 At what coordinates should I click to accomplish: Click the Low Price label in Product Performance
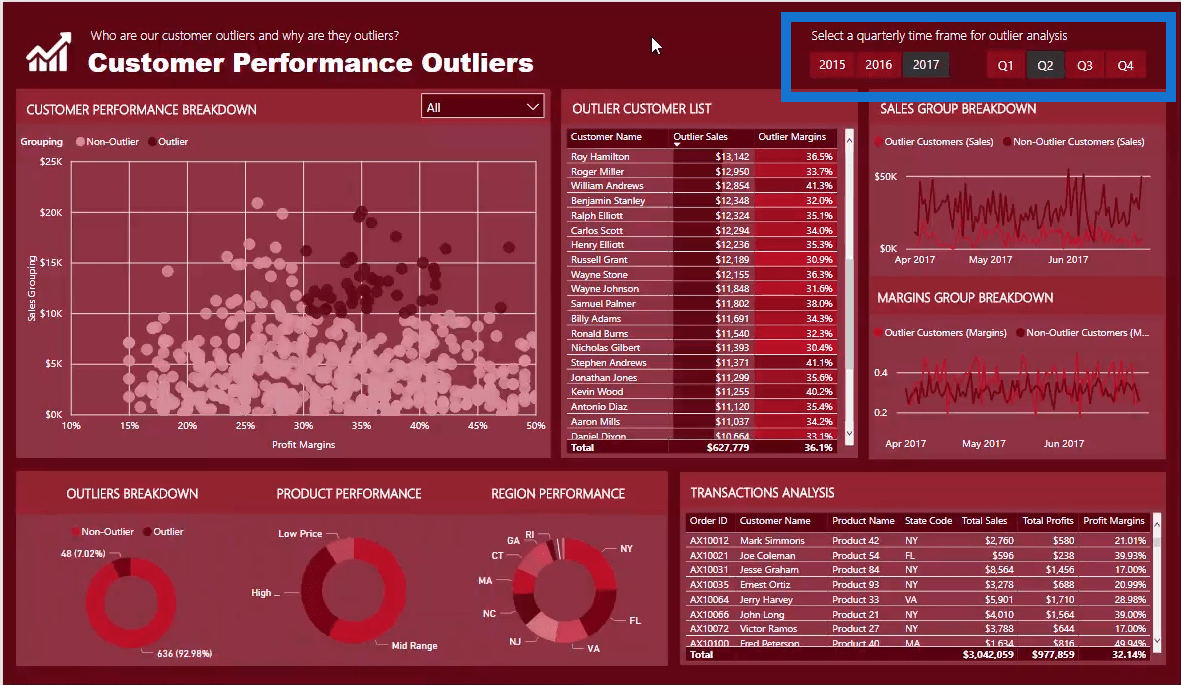(300, 534)
